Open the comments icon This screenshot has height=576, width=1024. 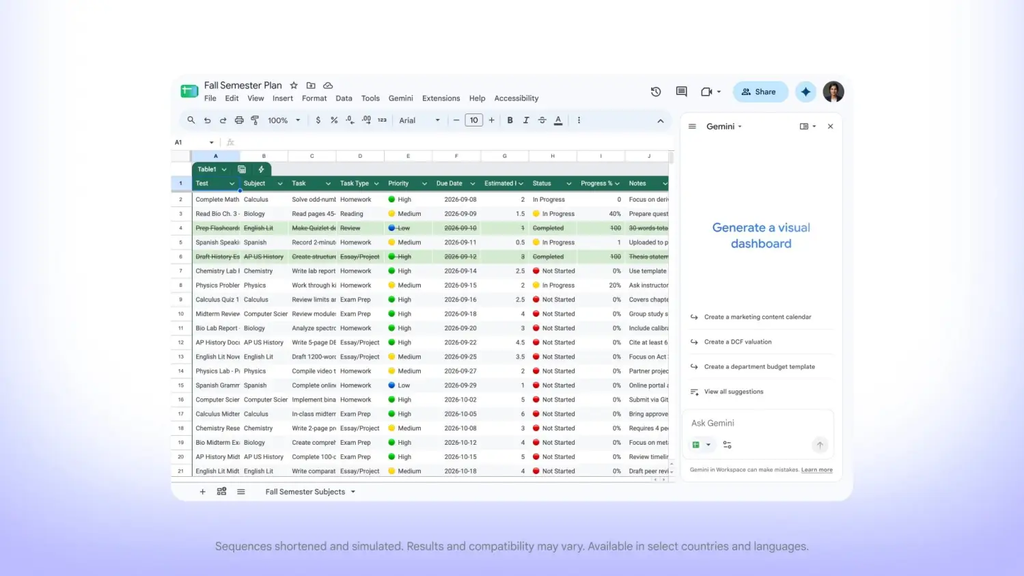pos(681,92)
